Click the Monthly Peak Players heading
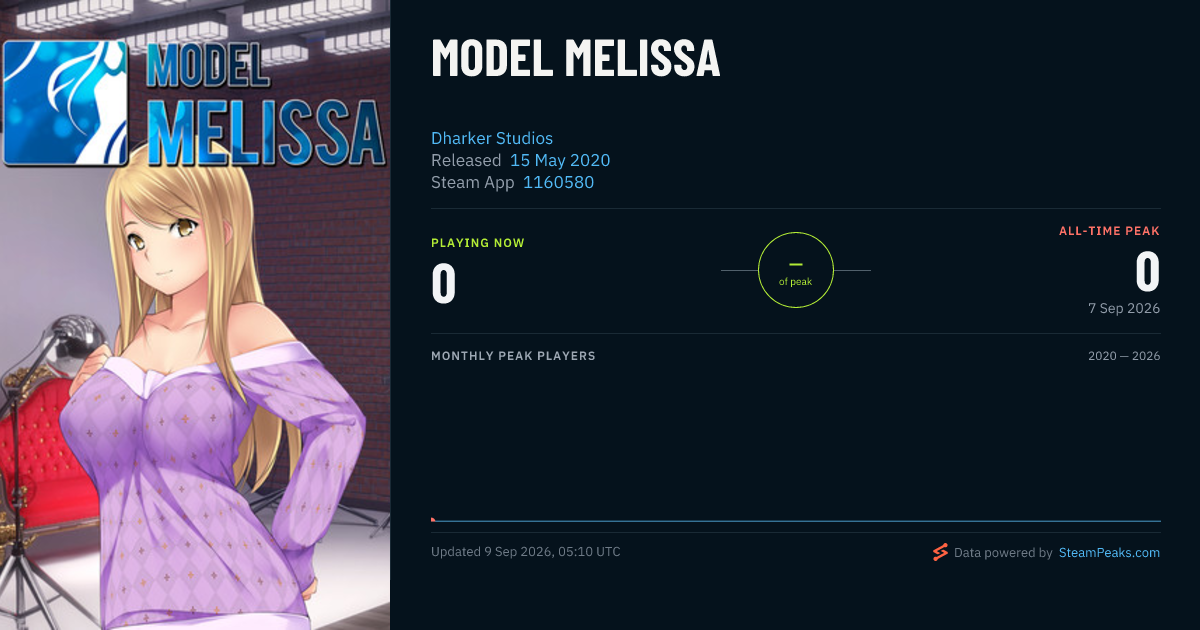Screen dimensions: 1200x630 (x=513, y=356)
